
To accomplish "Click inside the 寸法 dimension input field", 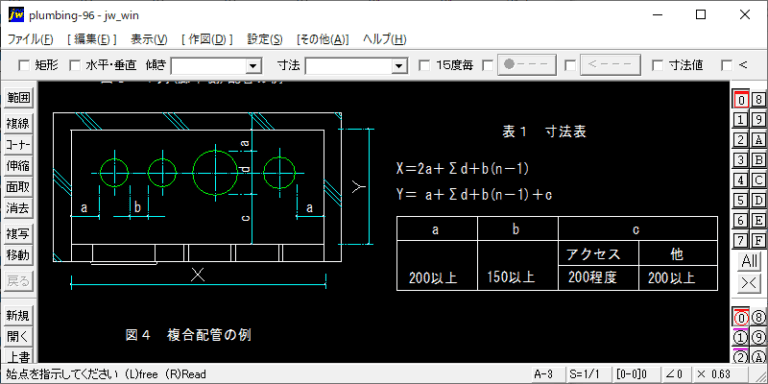I will (349, 66).
